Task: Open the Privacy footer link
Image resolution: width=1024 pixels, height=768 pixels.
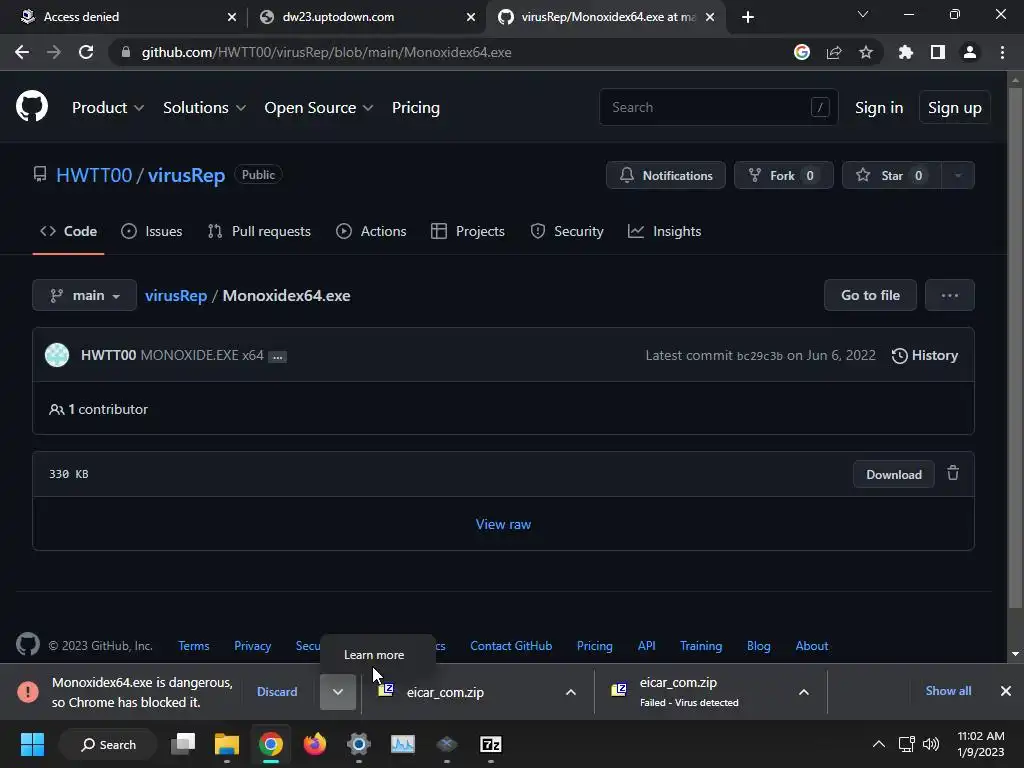Action: click(252, 646)
